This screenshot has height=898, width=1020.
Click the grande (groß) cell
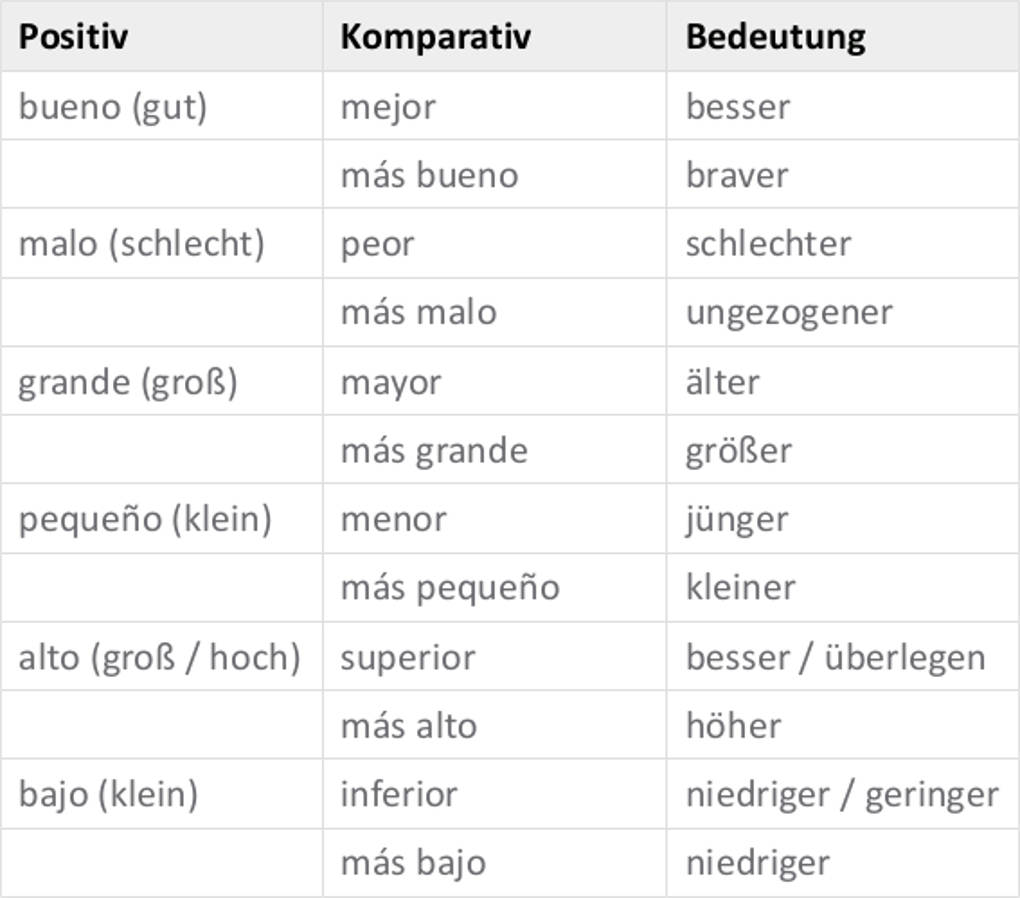click(128, 382)
